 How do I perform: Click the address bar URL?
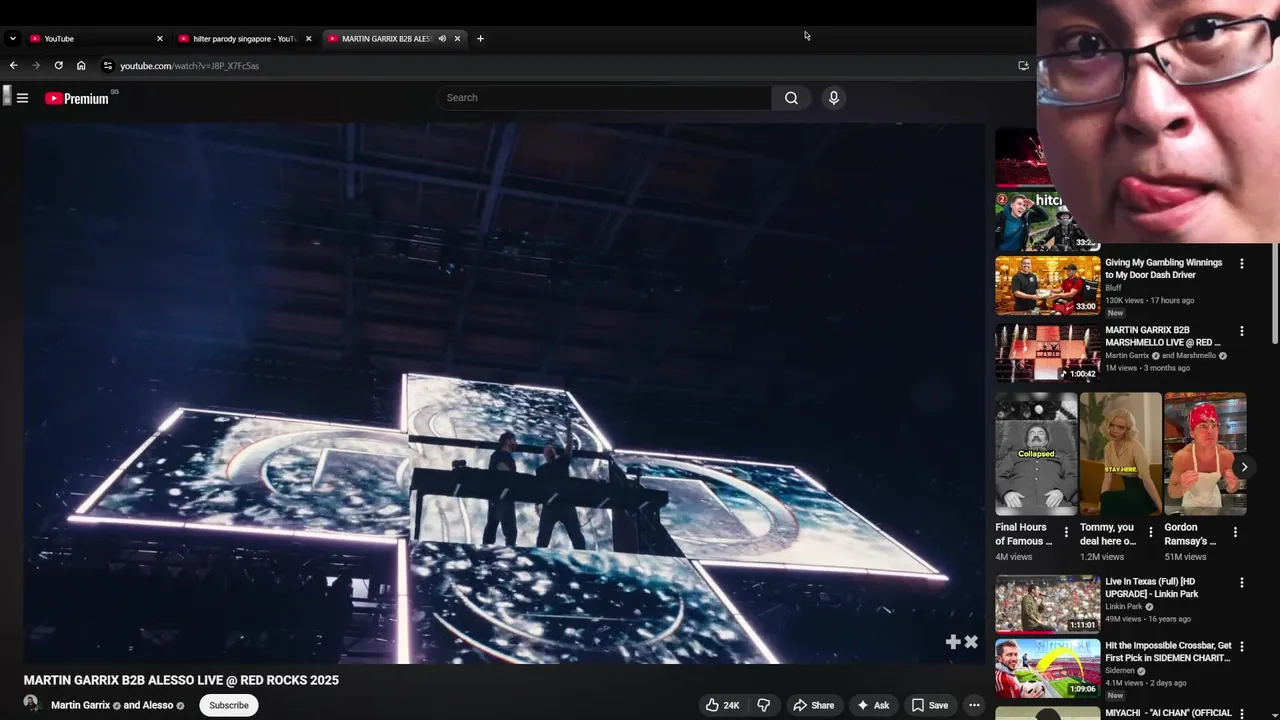click(189, 66)
